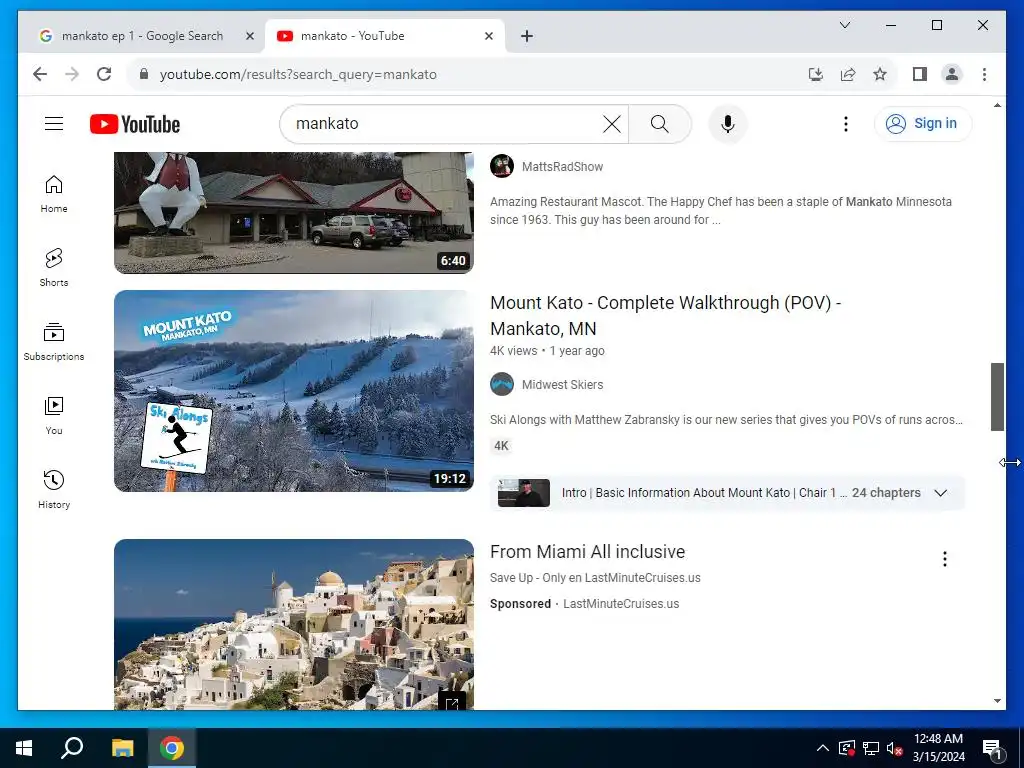Open the Santorini cruise ad image
1024x768 pixels.
(x=293, y=624)
